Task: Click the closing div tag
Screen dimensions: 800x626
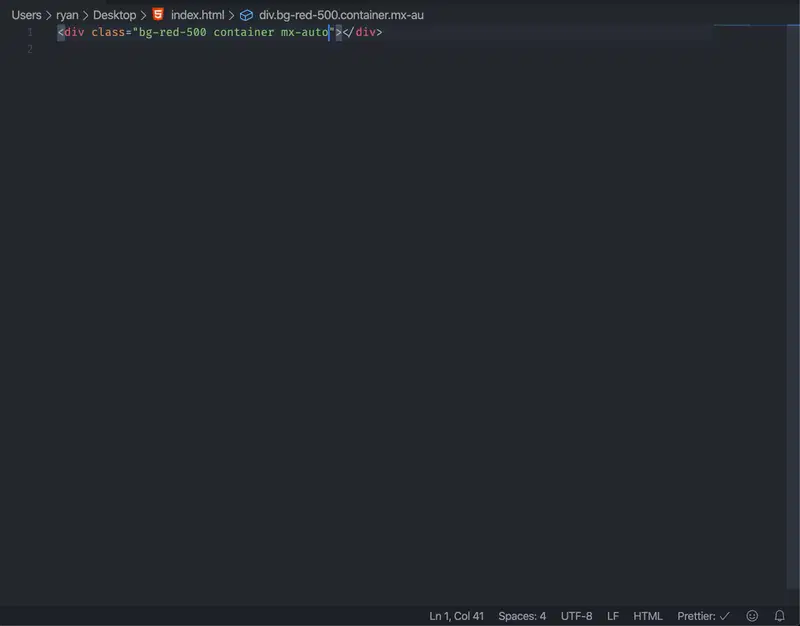Action: pos(362,32)
